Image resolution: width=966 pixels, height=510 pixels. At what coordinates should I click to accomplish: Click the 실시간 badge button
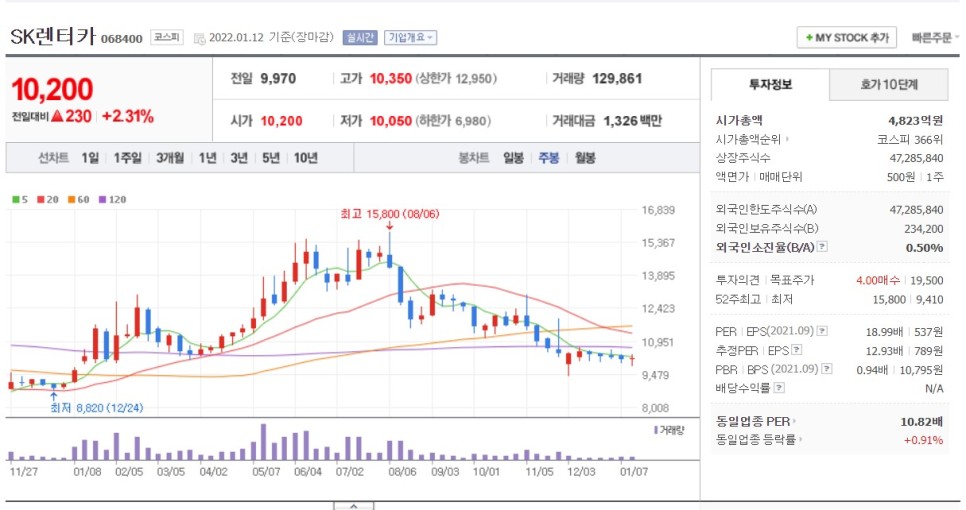coord(360,38)
